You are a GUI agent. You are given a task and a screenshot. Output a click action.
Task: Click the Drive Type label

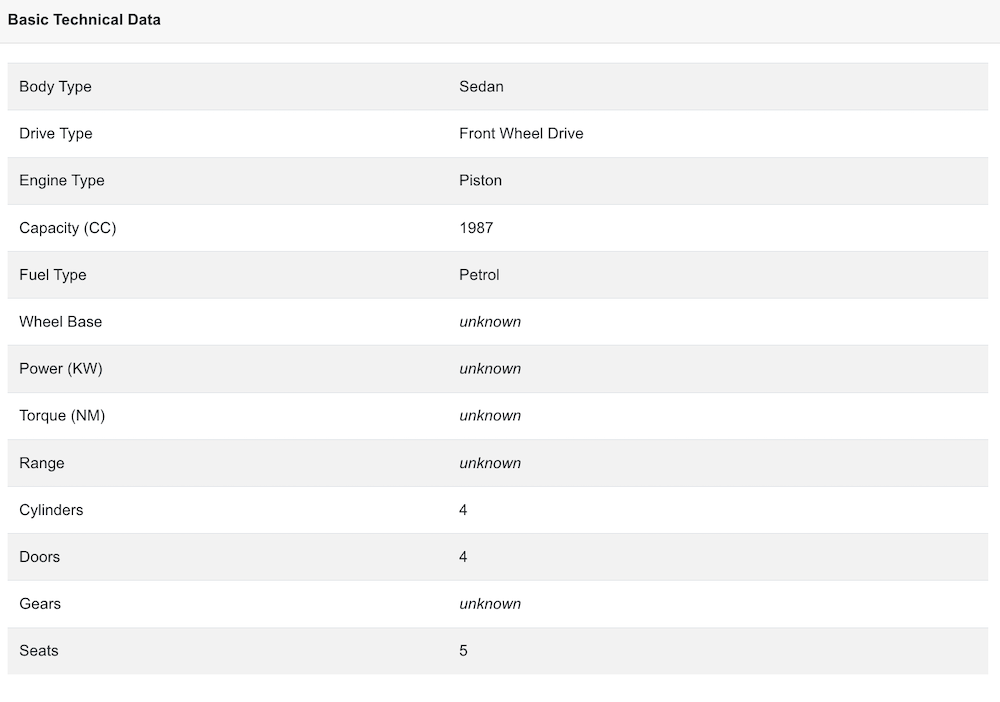click(56, 134)
